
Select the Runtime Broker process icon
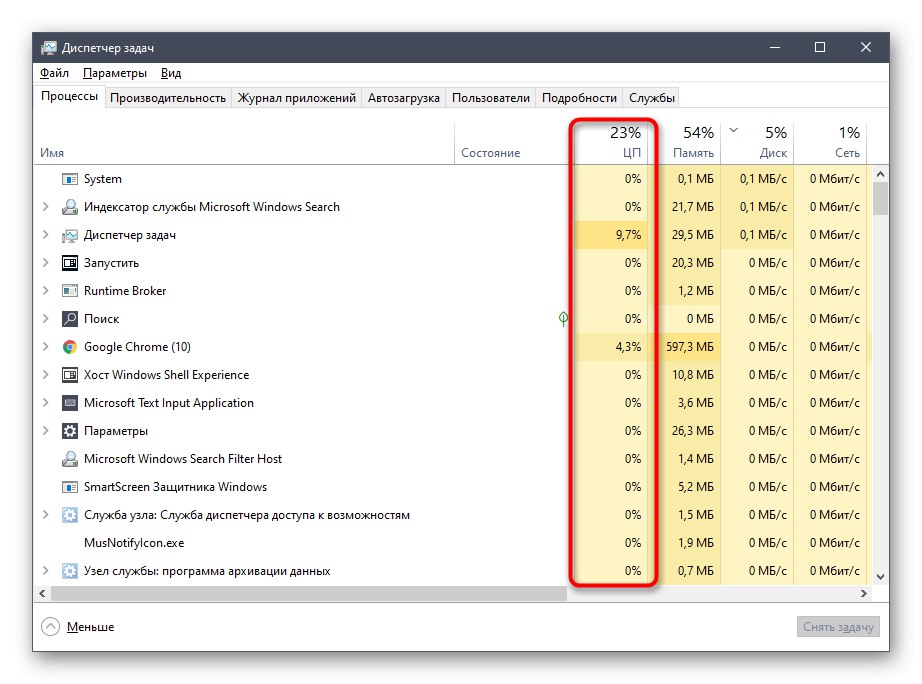click(x=71, y=291)
